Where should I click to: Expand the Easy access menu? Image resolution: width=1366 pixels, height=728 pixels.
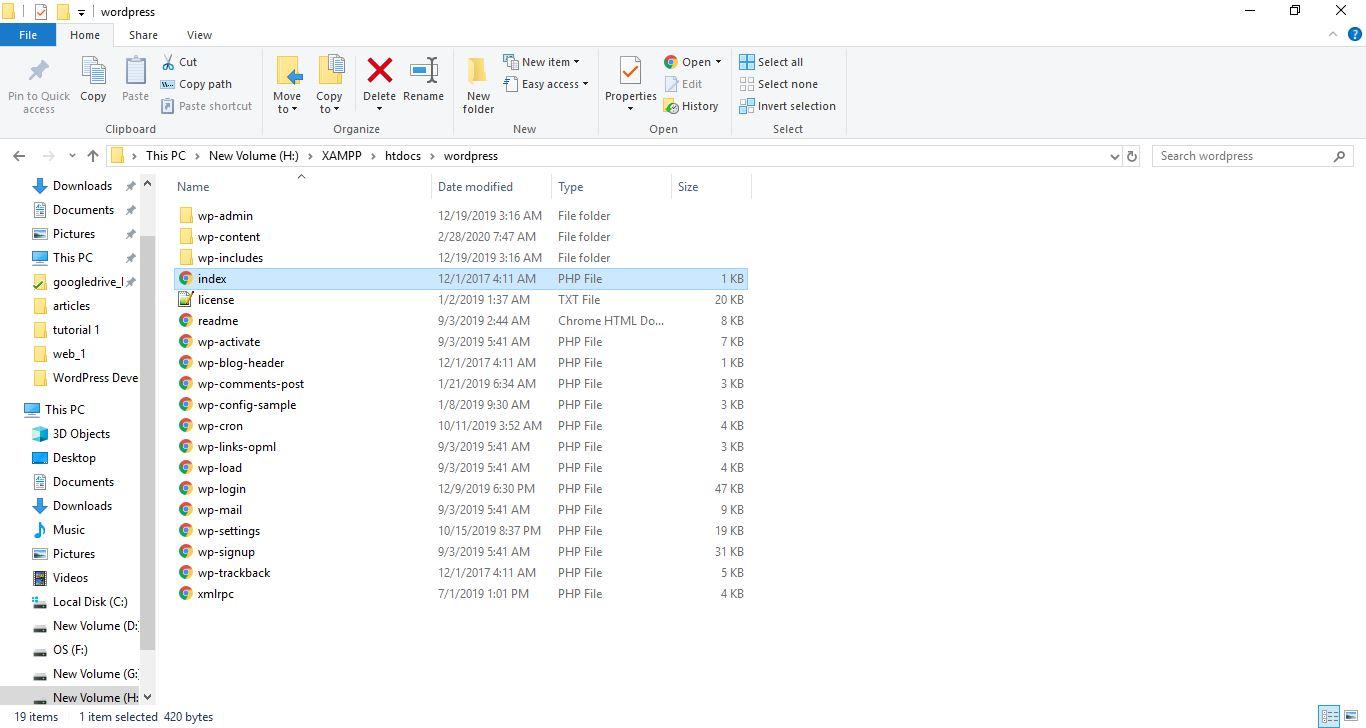click(545, 84)
